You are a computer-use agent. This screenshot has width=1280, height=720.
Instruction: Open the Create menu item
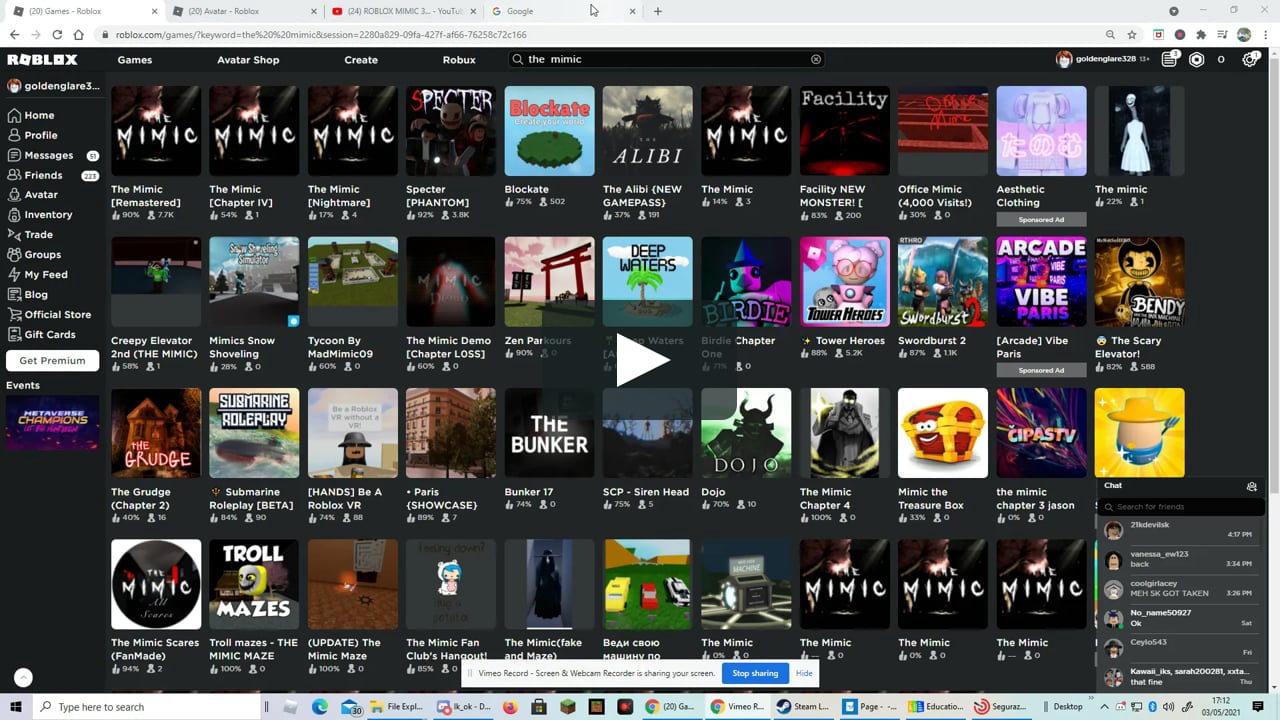[361, 60]
